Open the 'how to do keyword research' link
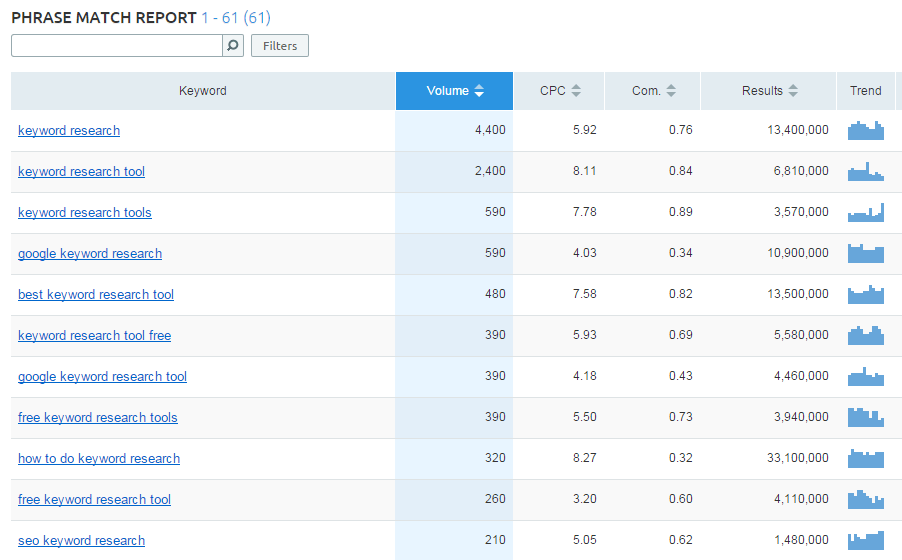 [99, 459]
